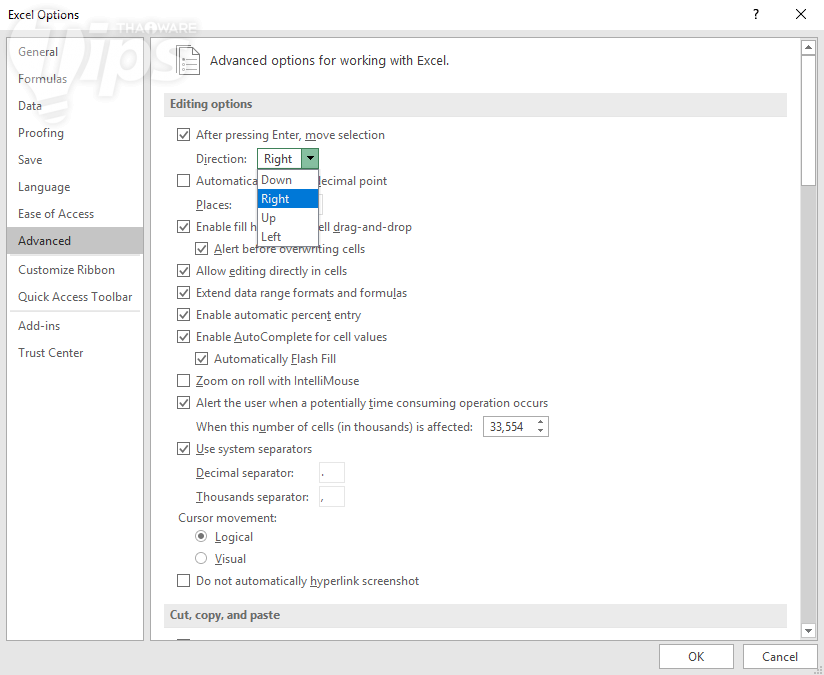824x675 pixels.
Task: Toggle Alert before overwriting cells
Action: coord(201,249)
